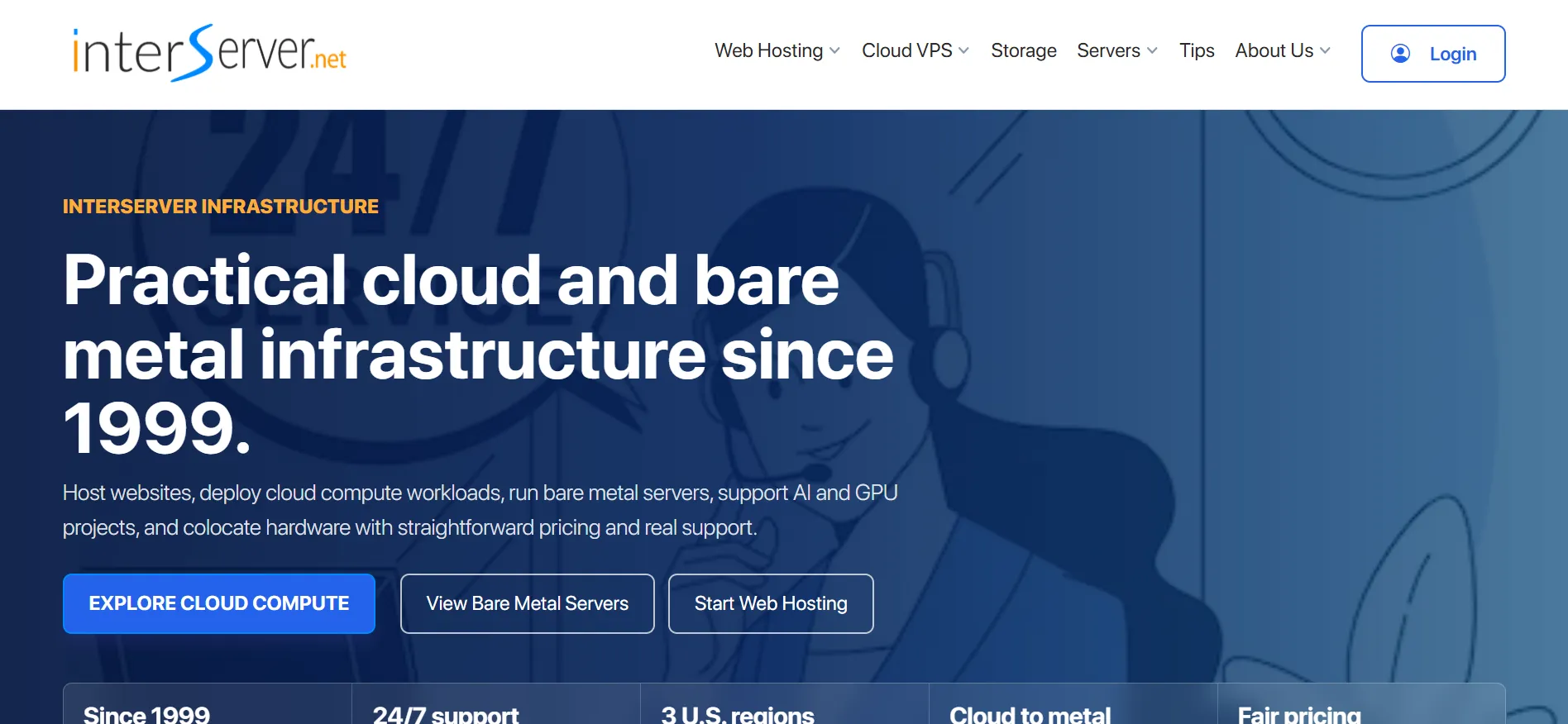
Task: Click Start Web Hosting button
Action: [771, 603]
